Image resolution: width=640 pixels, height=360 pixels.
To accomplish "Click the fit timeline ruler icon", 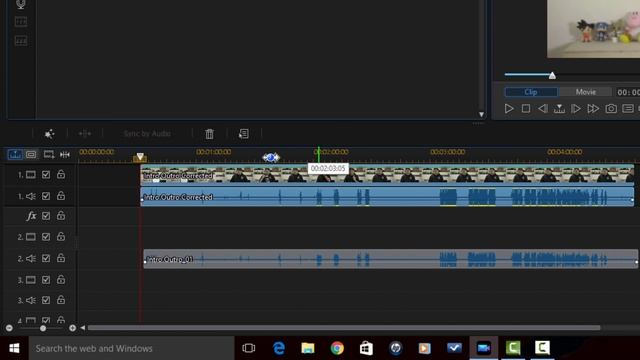I will click(x=64, y=154).
